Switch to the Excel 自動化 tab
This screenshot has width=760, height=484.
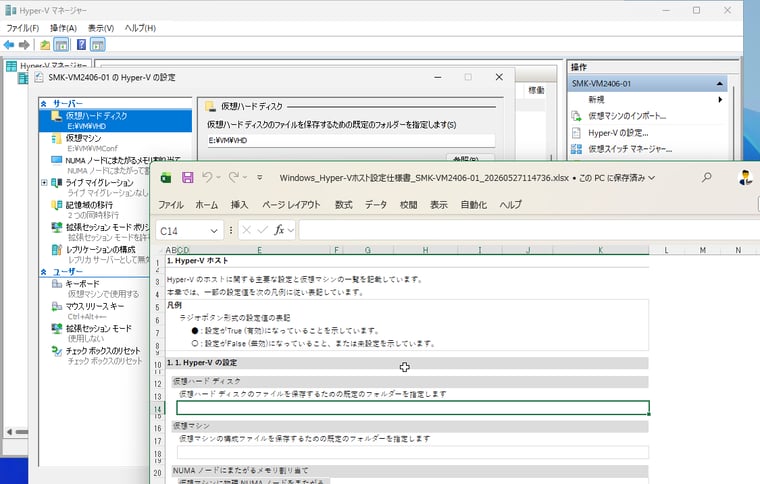click(x=474, y=205)
